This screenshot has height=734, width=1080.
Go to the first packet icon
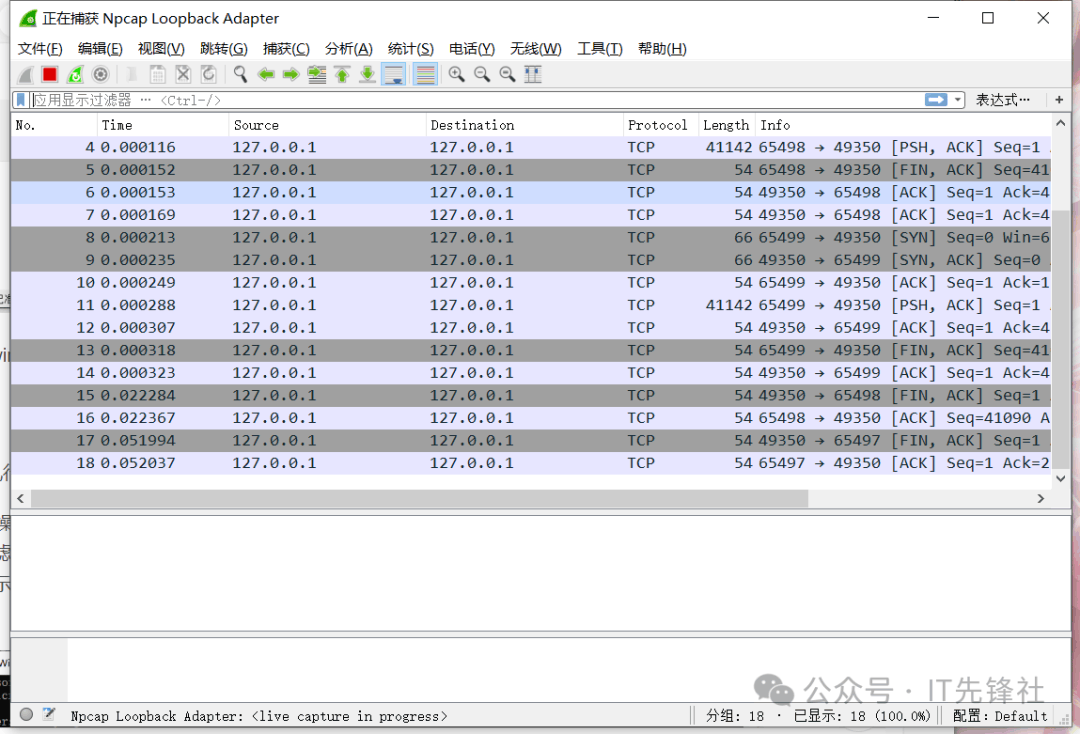click(342, 74)
